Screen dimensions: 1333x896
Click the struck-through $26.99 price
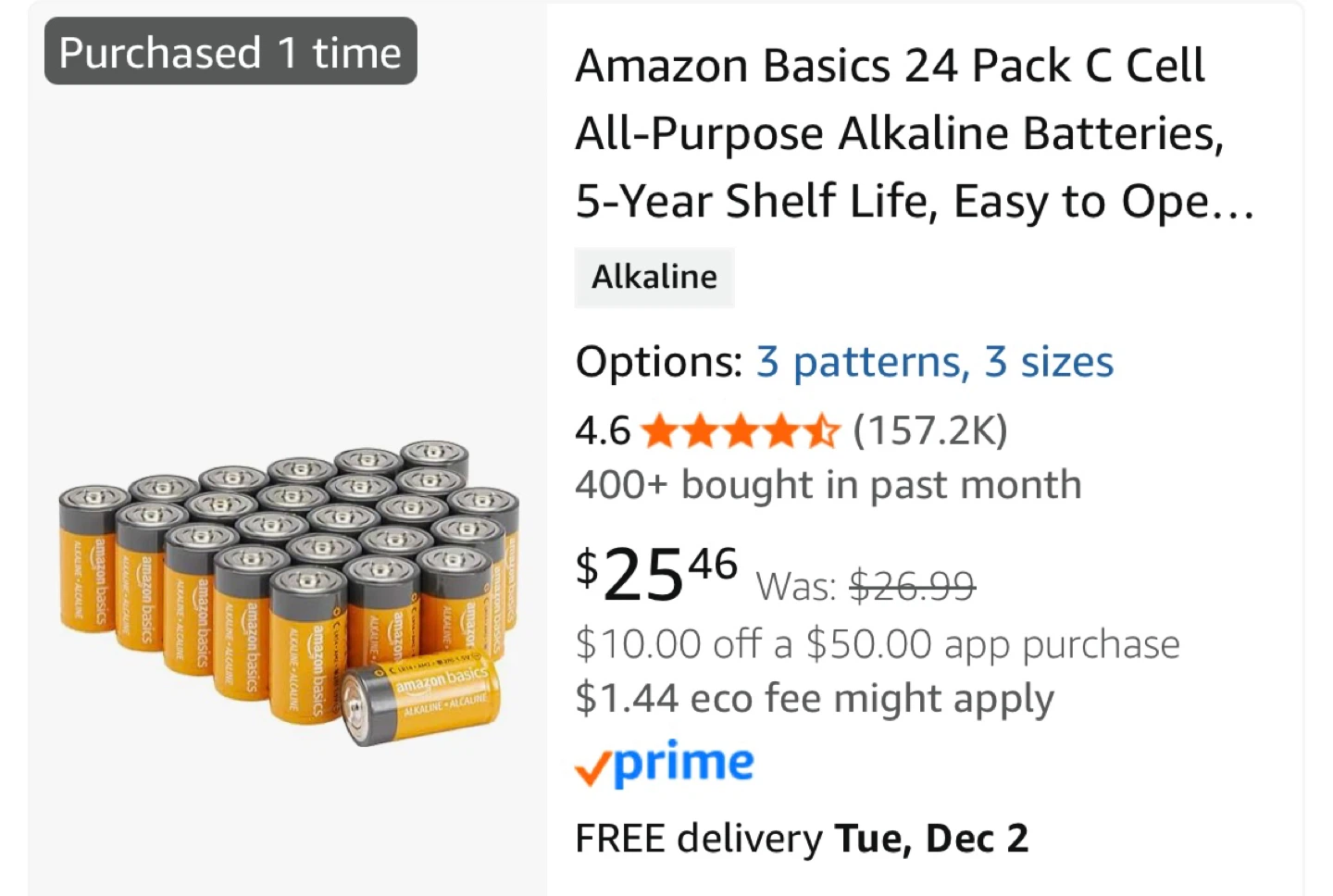tap(912, 586)
